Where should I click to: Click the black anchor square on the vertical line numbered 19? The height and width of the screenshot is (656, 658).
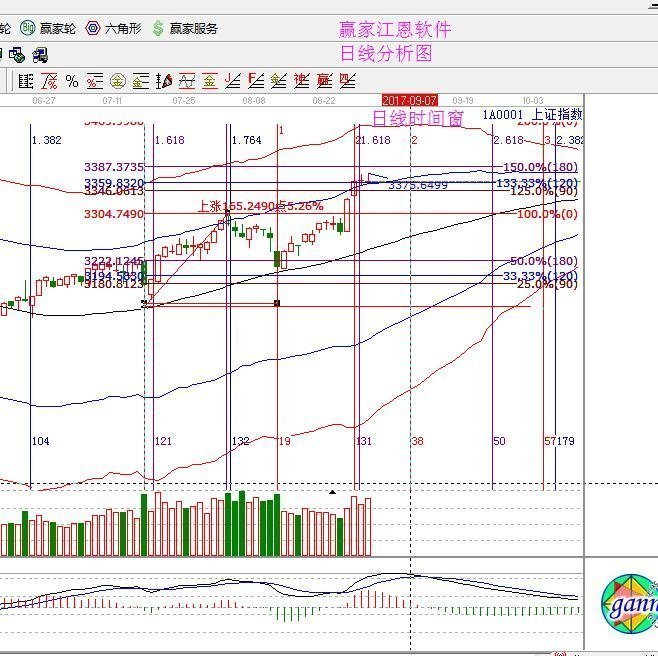(277, 303)
